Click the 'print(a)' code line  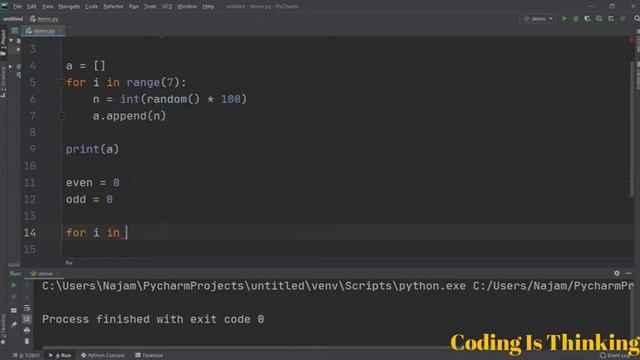[92, 149]
